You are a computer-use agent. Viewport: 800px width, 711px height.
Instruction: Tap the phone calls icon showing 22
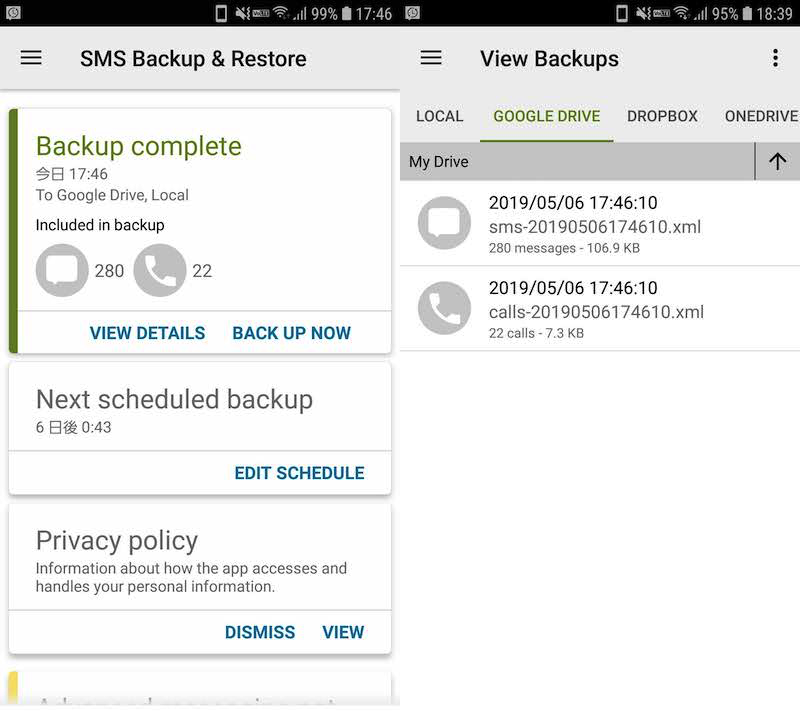pos(160,271)
